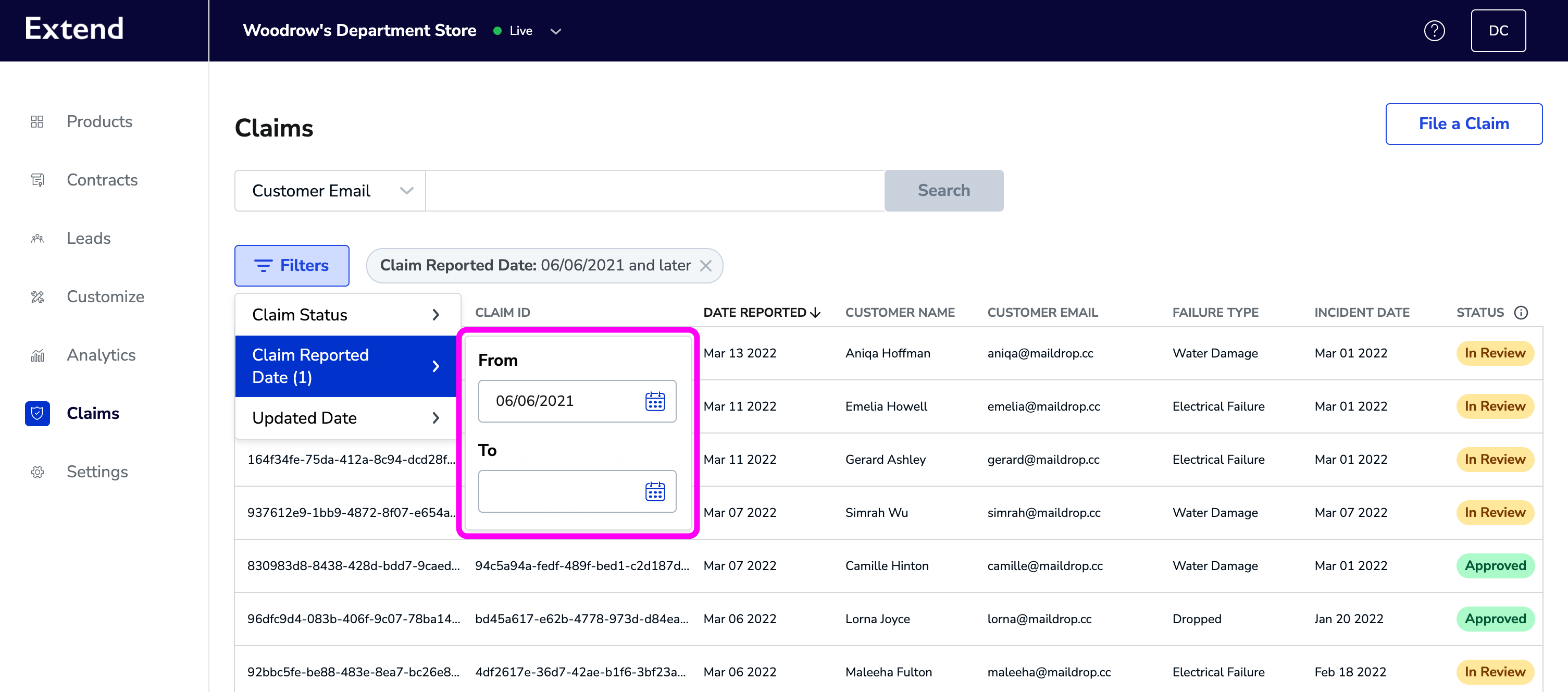Open the Customer Email search type dropdown
This screenshot has height=692, width=1568.
[x=330, y=191]
